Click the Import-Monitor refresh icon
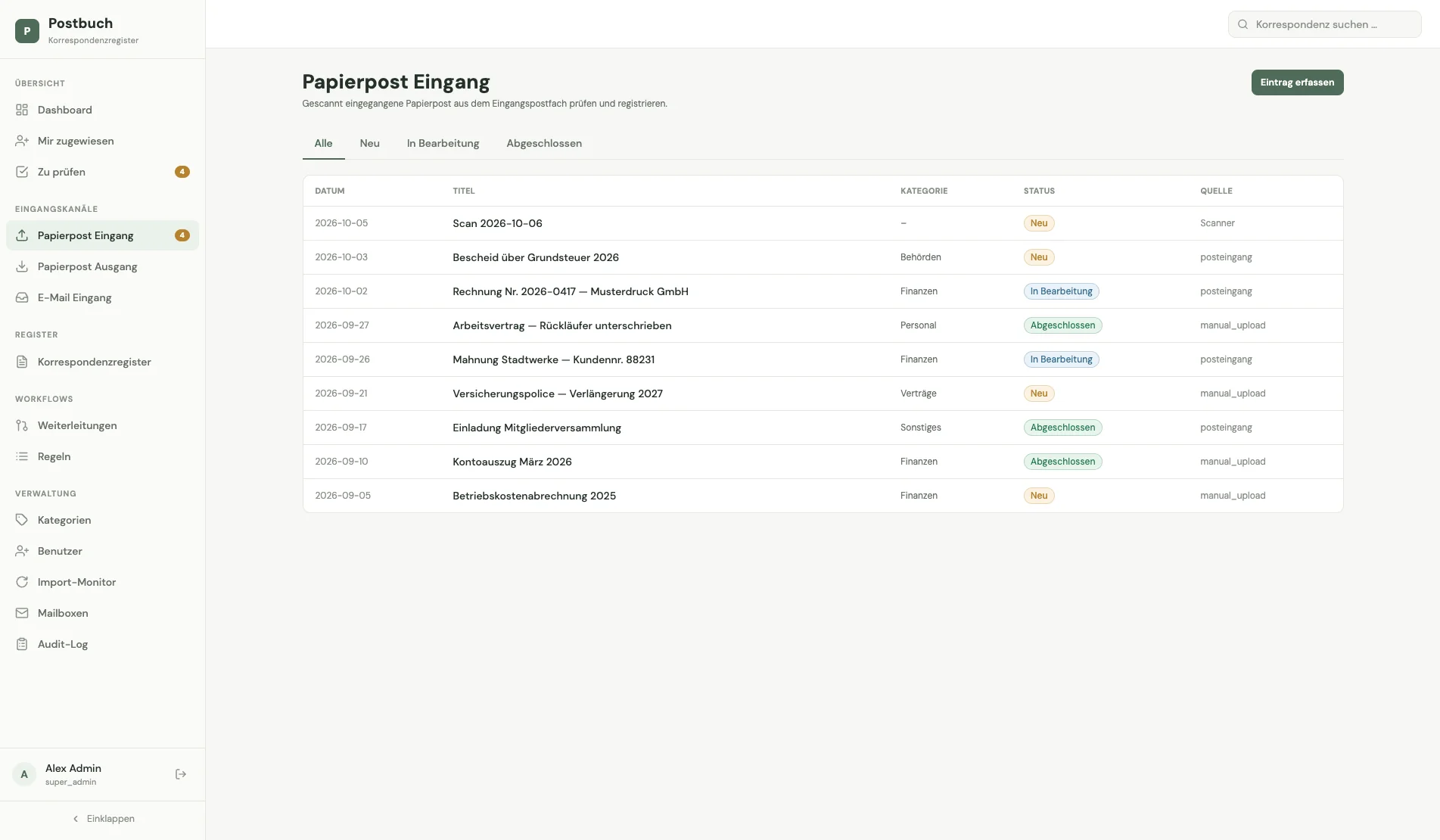Image resolution: width=1440 pixels, height=840 pixels. click(x=22, y=582)
